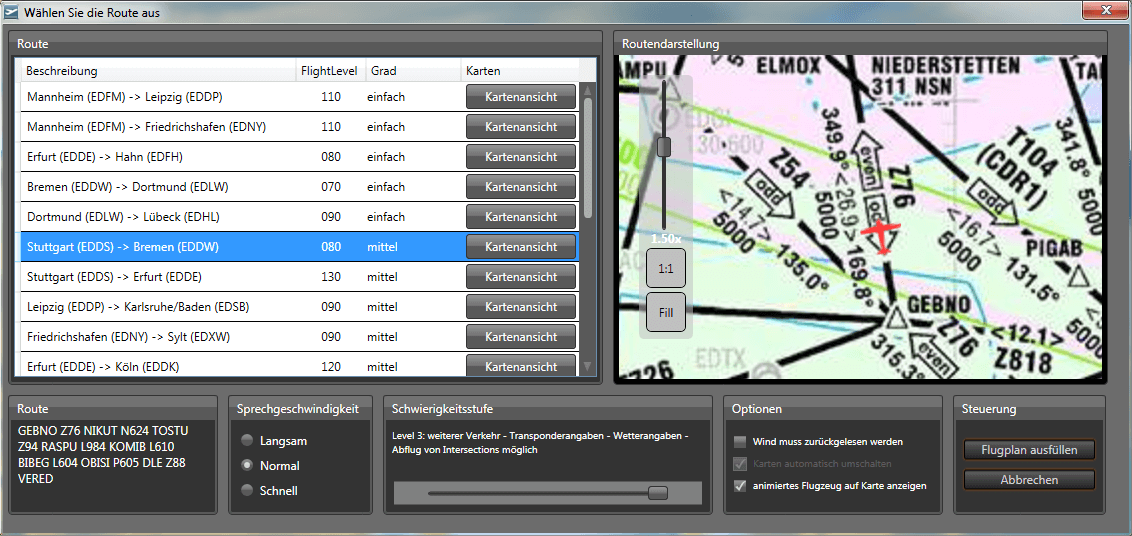Click the app icon in title bar
The image size is (1132, 536).
pos(11,12)
